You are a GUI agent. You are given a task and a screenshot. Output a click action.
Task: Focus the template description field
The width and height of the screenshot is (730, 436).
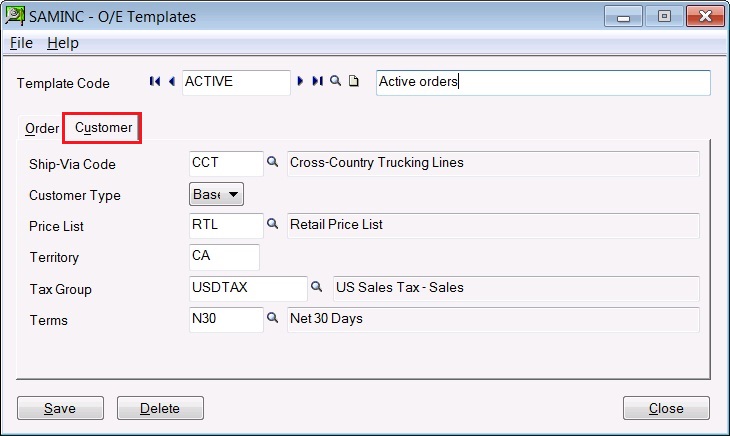[x=543, y=83]
